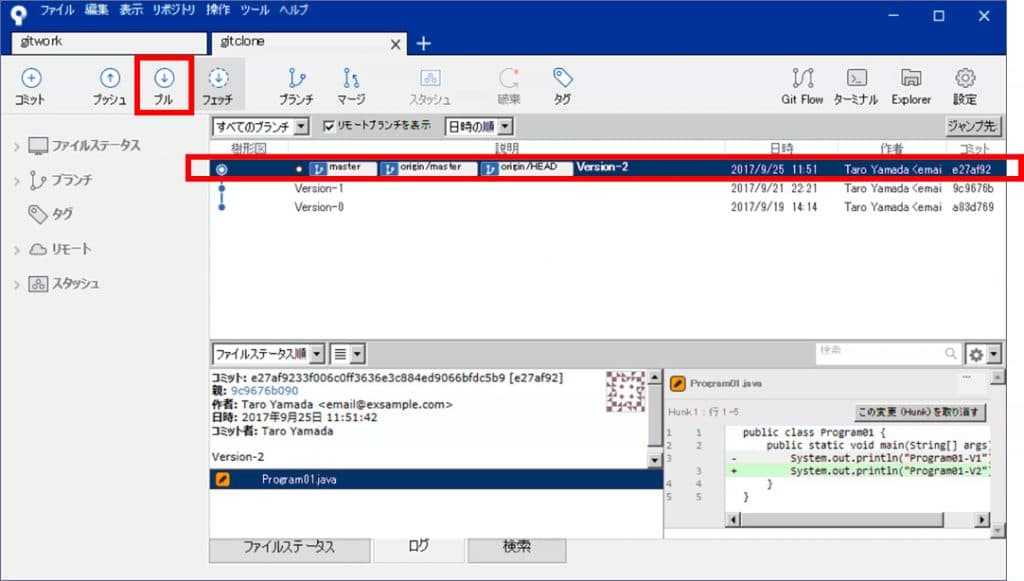Select the プル (Pull) toolbar icon
Screen dimensions: 1024x581
click(x=163, y=85)
